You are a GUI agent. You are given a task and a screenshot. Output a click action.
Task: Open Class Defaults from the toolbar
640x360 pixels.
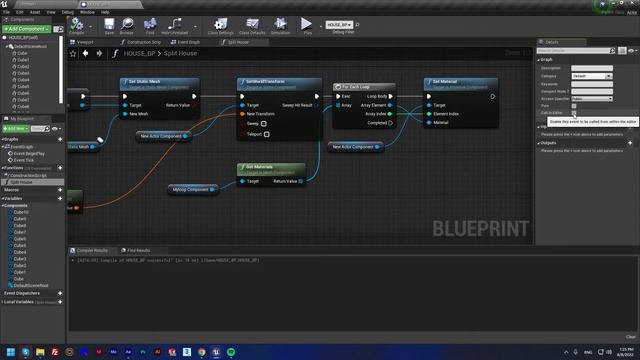click(x=252, y=26)
